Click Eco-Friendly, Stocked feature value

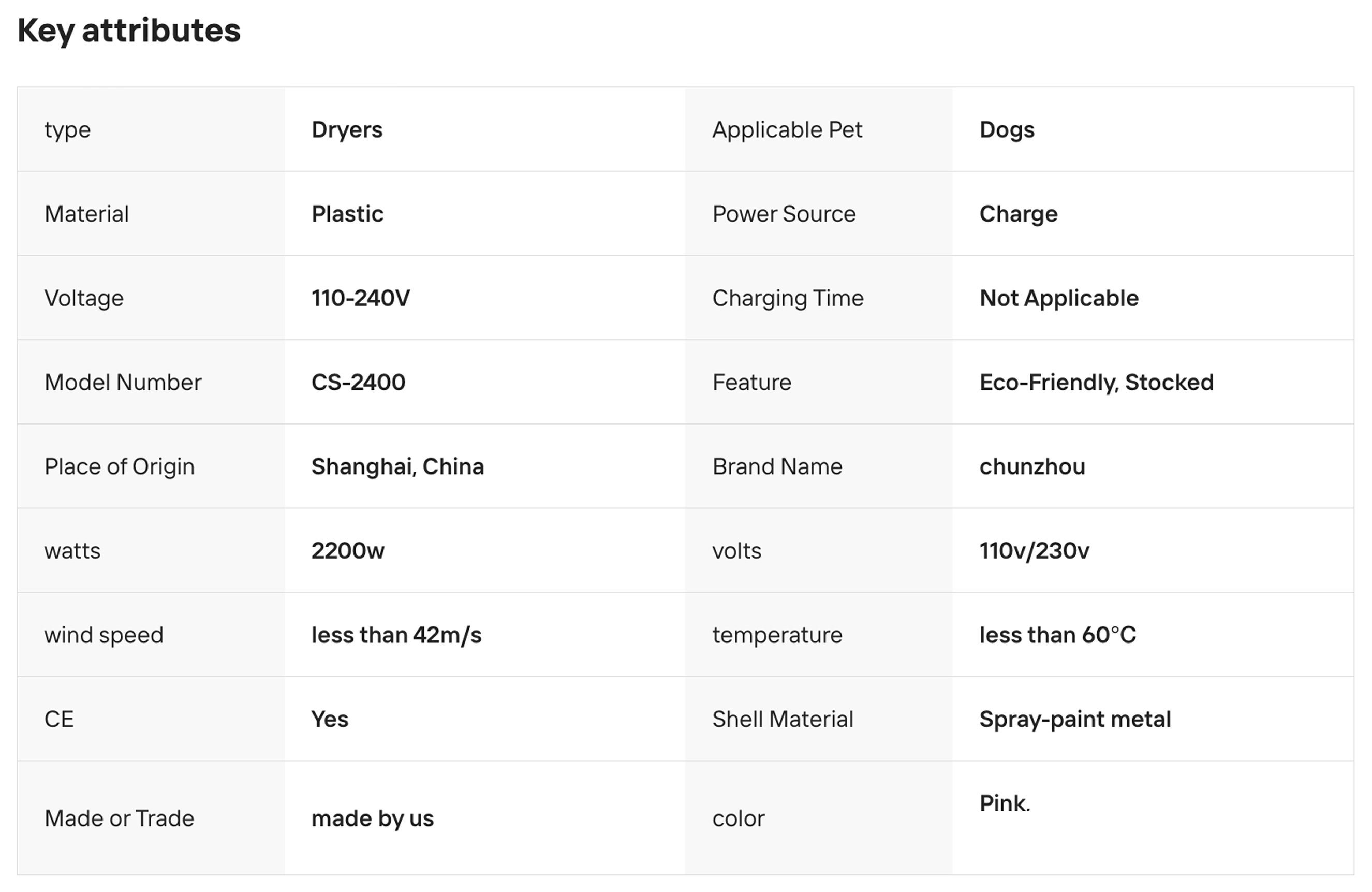point(1096,382)
